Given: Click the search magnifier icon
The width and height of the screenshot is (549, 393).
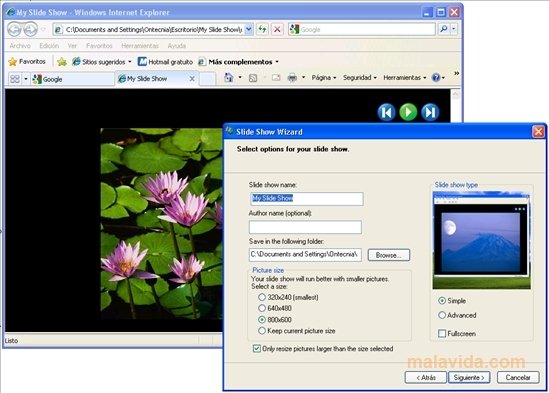Looking at the screenshot, I should point(444,29).
